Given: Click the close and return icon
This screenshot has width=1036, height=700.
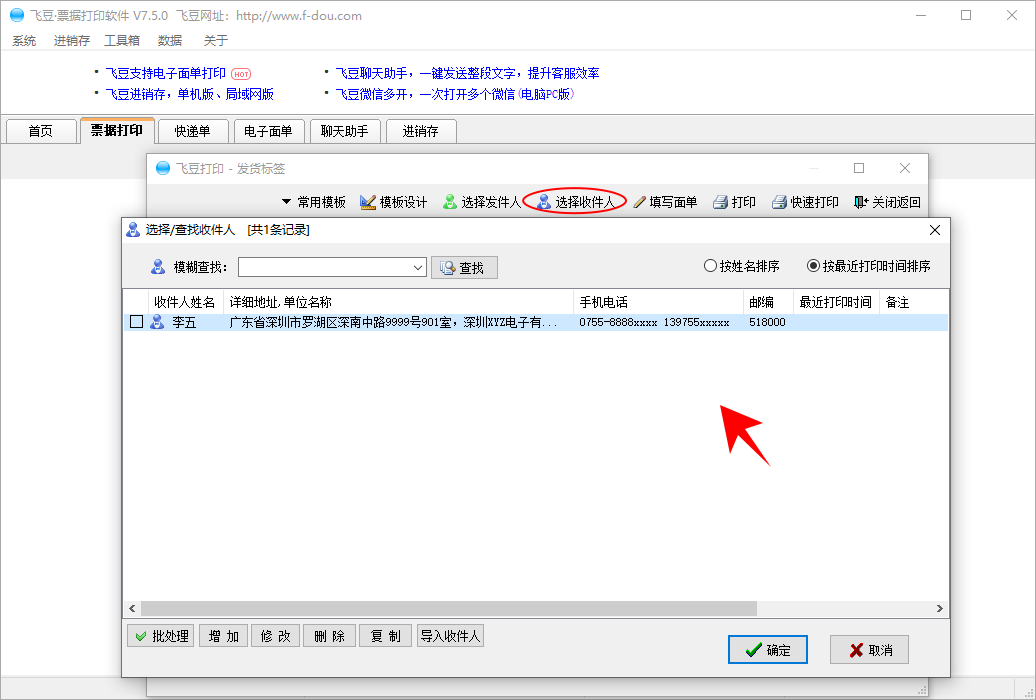Looking at the screenshot, I should [x=861, y=202].
